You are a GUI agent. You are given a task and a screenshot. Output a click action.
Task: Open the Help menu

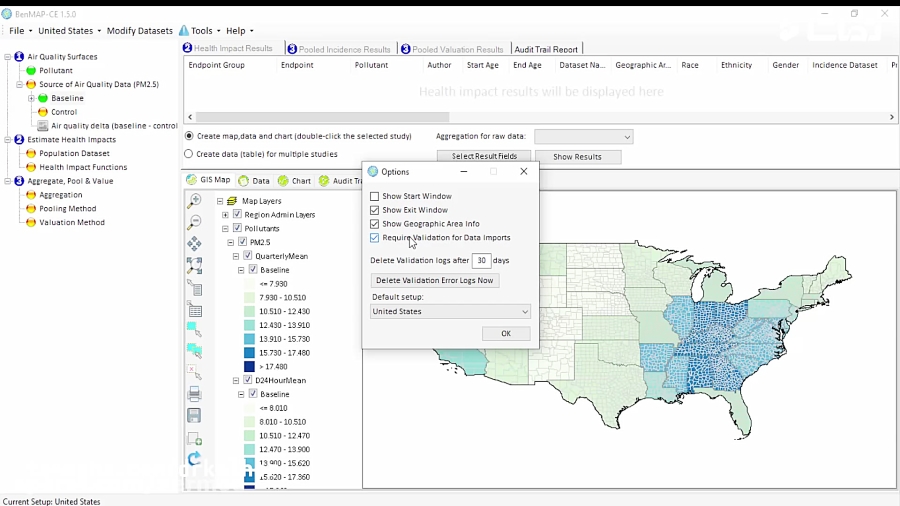[x=239, y=30]
